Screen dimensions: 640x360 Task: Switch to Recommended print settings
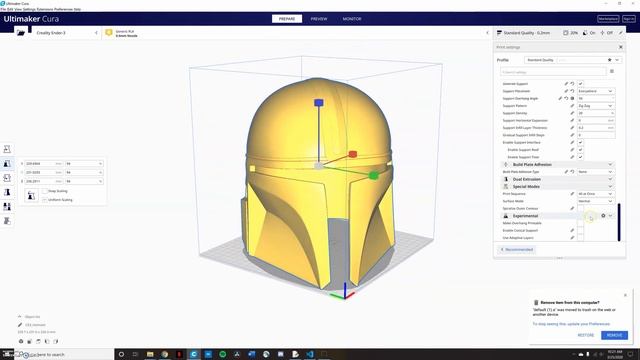click(517, 249)
